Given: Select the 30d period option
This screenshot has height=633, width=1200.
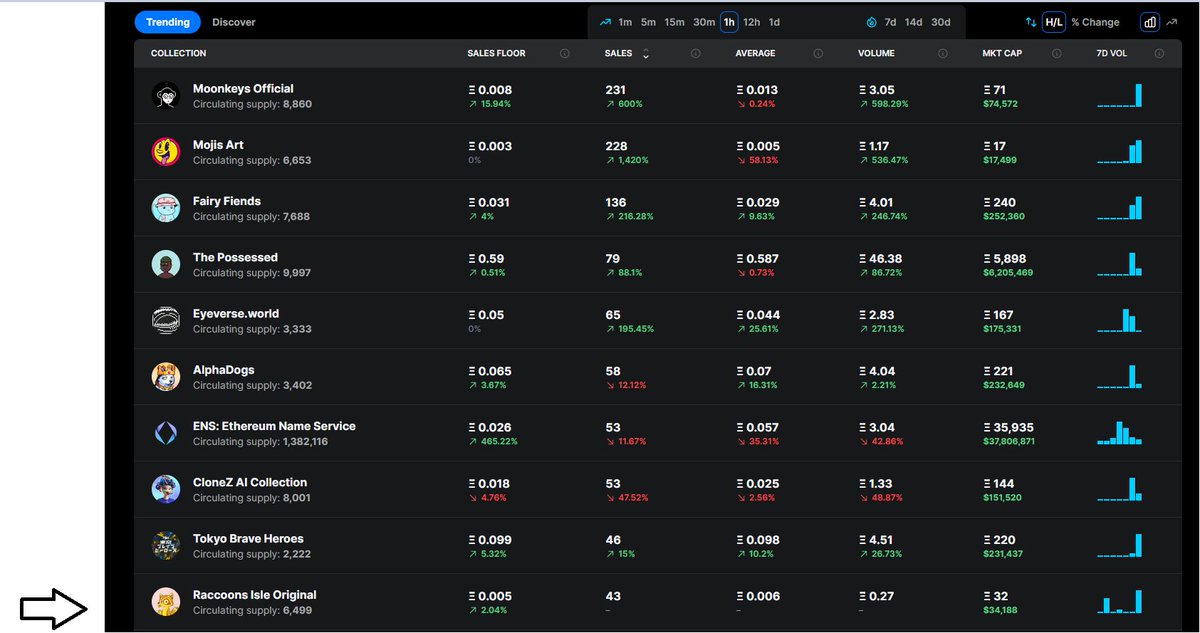Looking at the screenshot, I should pyautogui.click(x=941, y=22).
